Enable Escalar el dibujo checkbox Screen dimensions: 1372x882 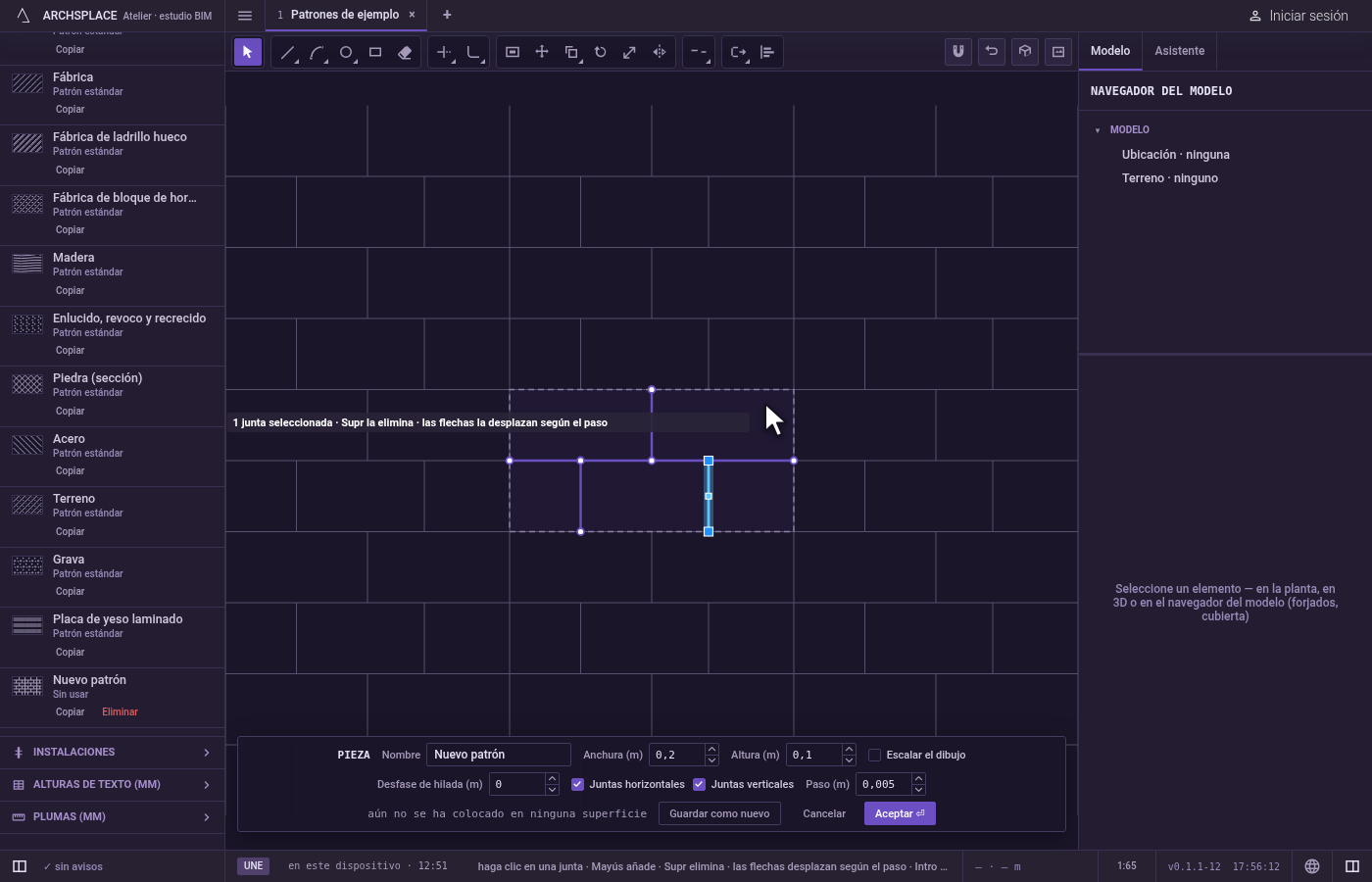875,755
